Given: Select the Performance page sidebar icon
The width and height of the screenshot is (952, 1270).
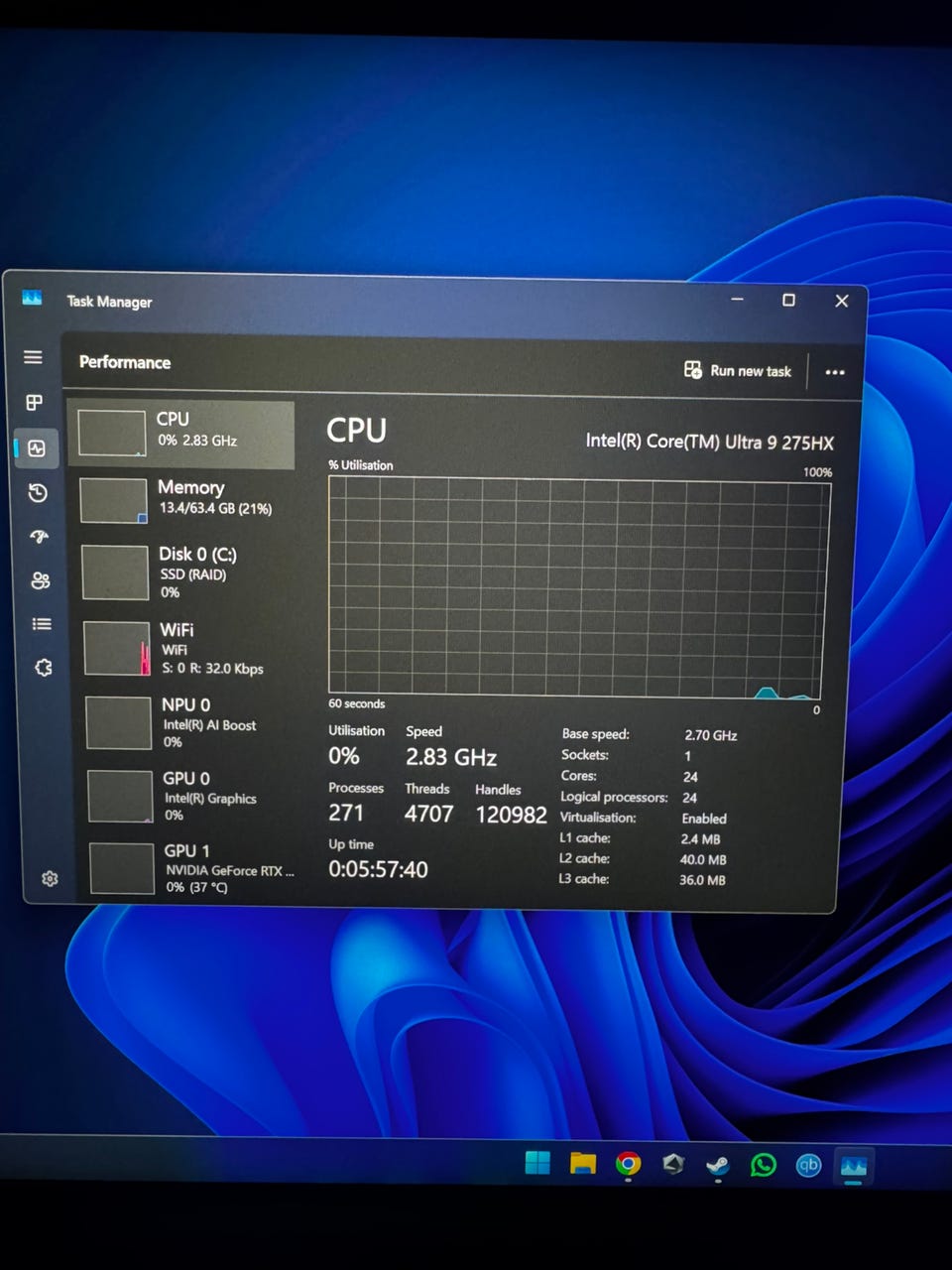Looking at the screenshot, I should coord(37,448).
